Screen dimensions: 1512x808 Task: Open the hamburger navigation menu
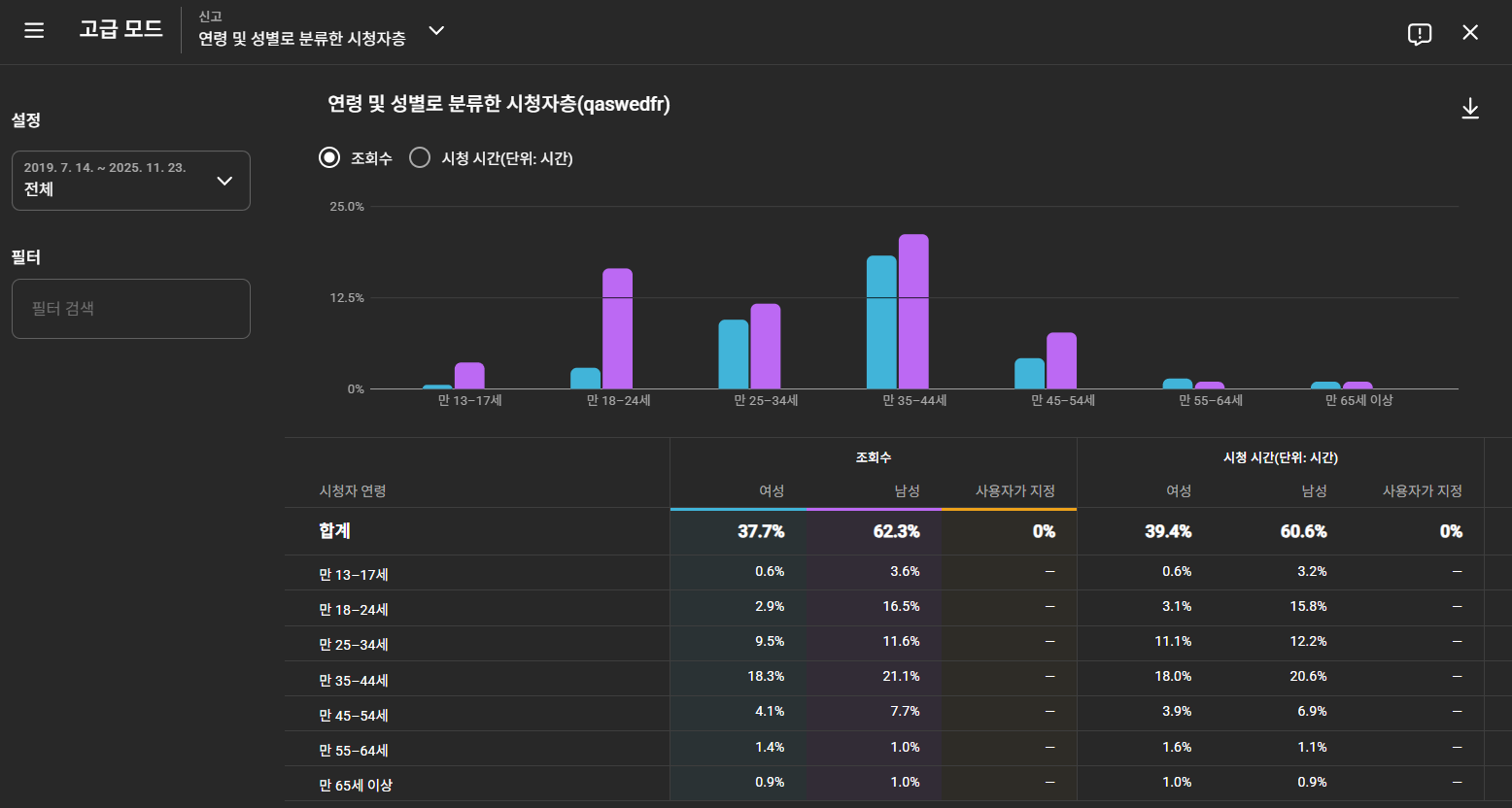coord(34,31)
